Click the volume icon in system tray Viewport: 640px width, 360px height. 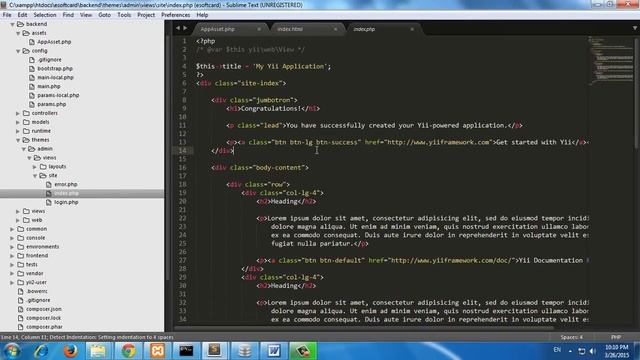tap(593, 351)
